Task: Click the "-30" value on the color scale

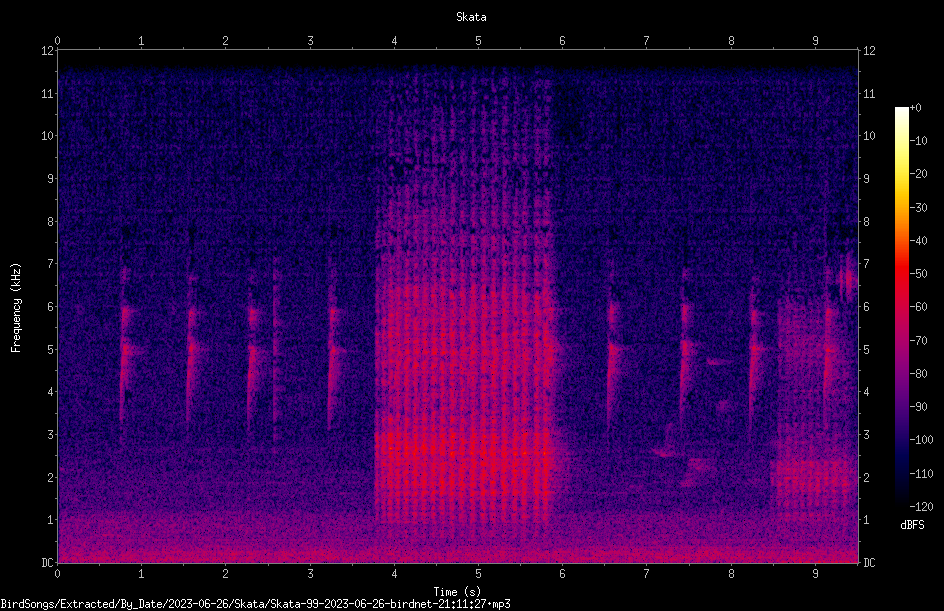Action: [x=918, y=208]
